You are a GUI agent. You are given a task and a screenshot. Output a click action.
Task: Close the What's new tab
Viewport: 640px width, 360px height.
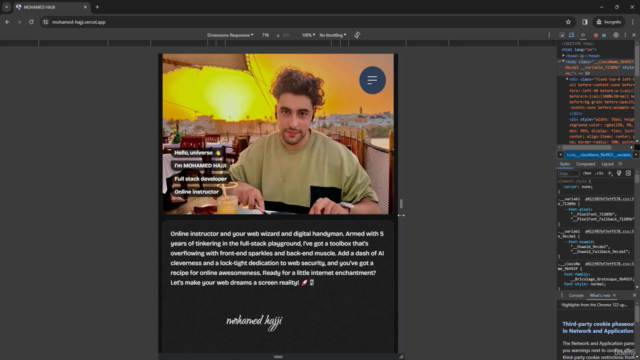[x=614, y=296]
